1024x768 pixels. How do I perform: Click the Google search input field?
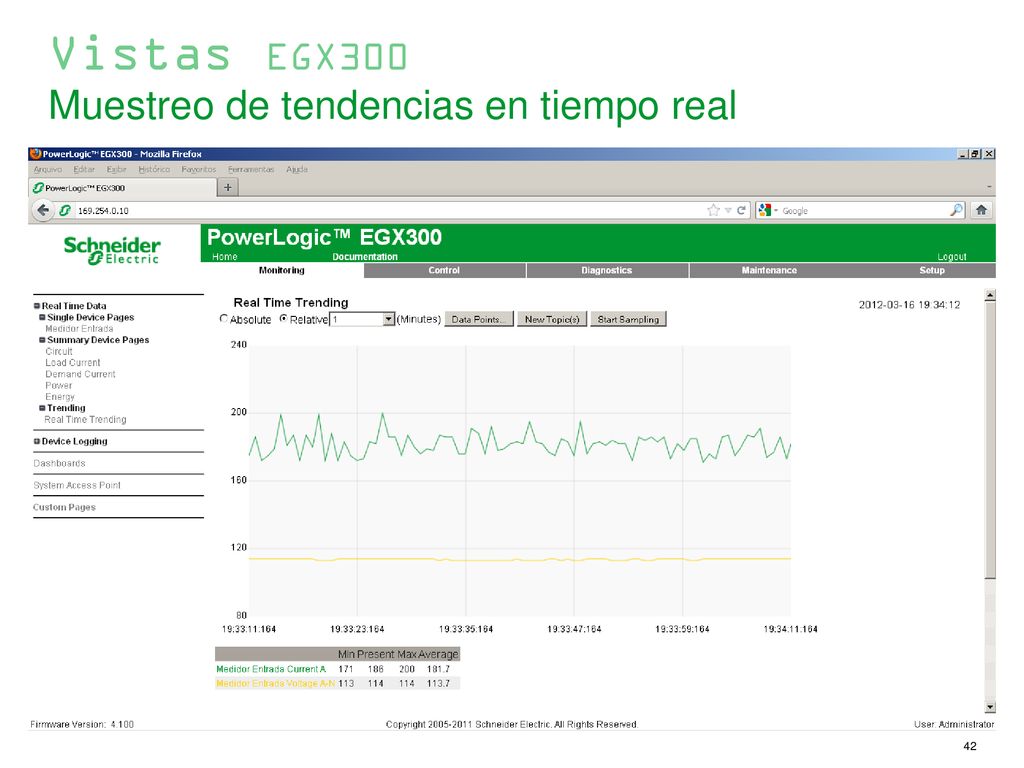(x=864, y=210)
